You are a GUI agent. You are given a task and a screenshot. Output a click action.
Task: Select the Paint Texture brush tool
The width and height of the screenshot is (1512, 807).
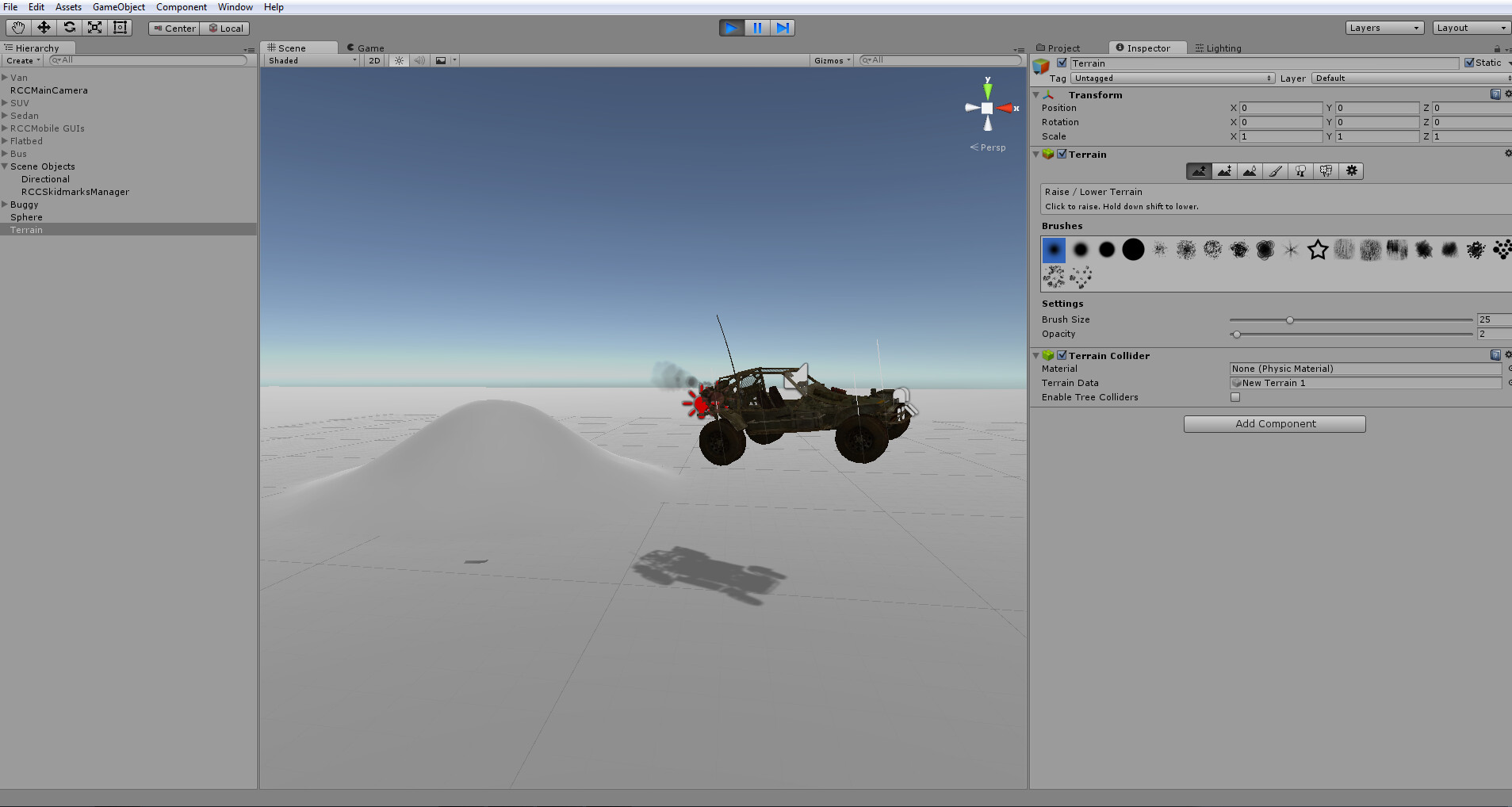[x=1275, y=170]
